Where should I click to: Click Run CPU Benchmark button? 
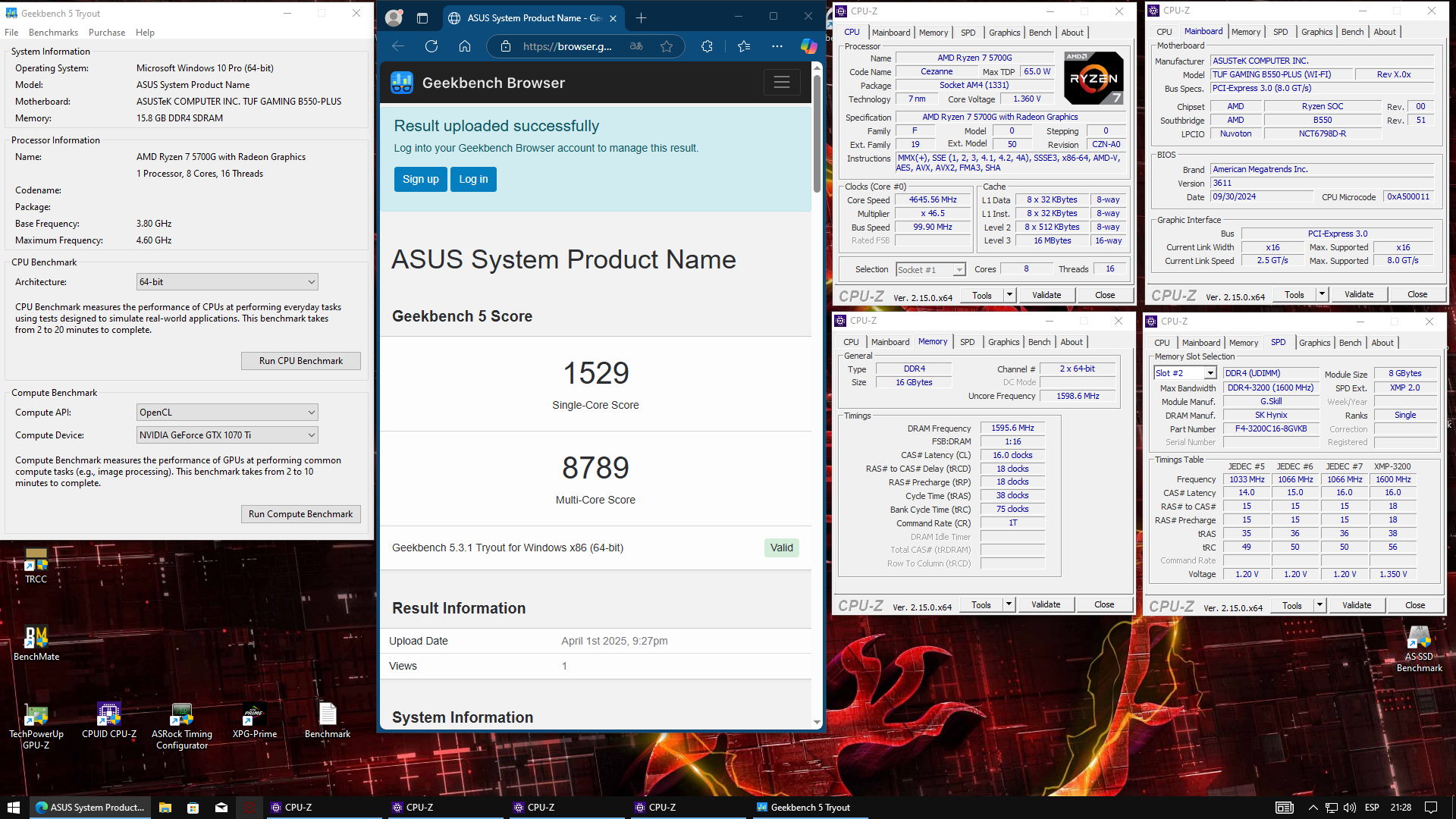click(x=300, y=361)
